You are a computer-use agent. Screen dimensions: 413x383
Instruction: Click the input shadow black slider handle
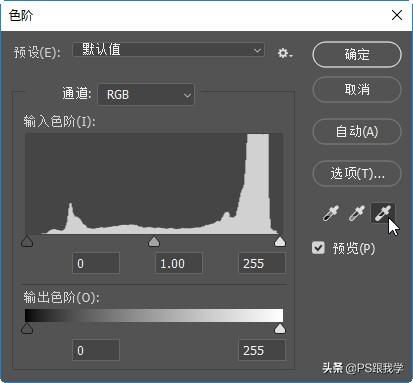tap(27, 241)
